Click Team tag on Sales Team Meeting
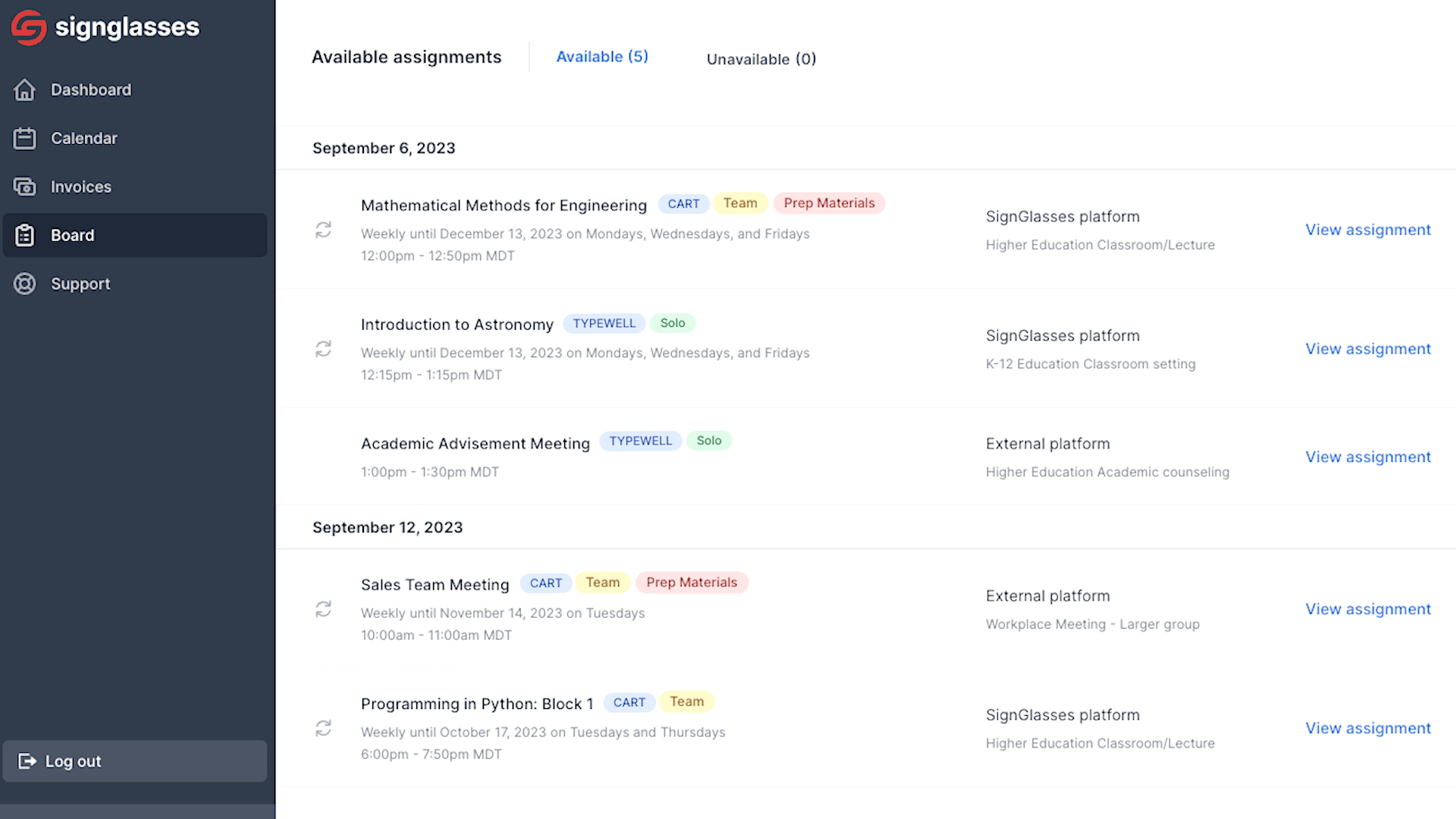This screenshot has width=1456, height=819. (x=603, y=582)
